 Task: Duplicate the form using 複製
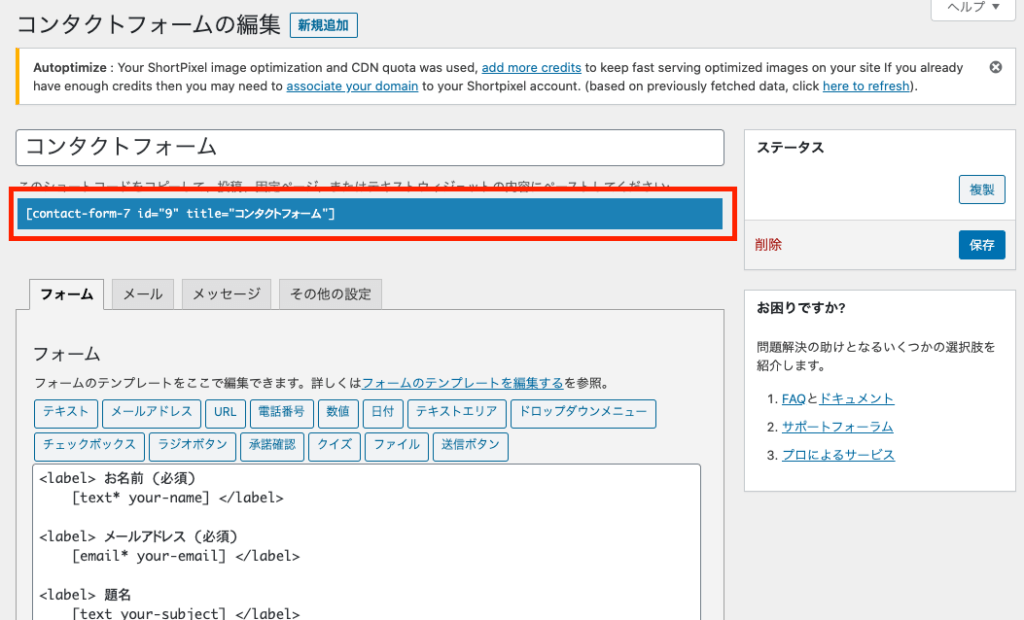point(981,189)
